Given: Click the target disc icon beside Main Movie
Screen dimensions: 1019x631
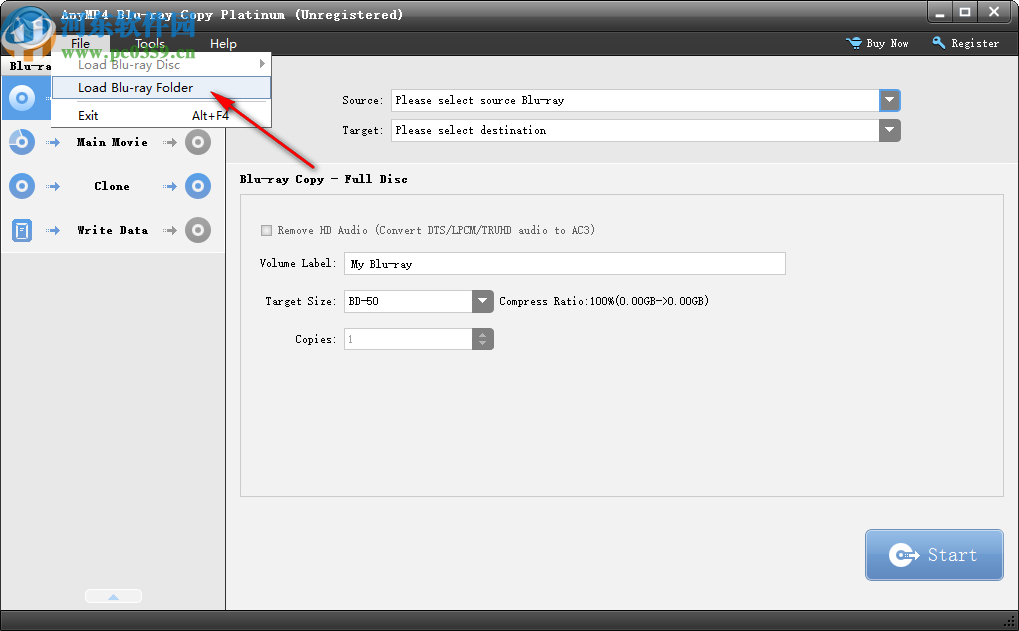Looking at the screenshot, I should click(x=197, y=141).
